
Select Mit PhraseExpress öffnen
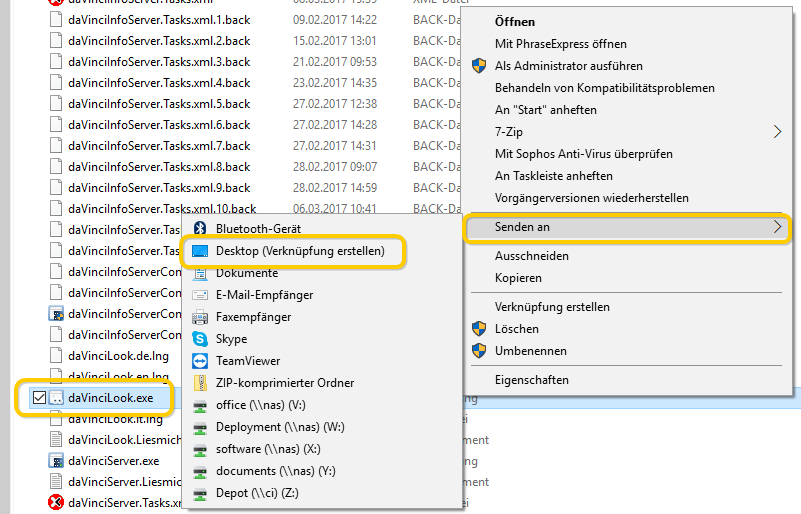click(560, 44)
